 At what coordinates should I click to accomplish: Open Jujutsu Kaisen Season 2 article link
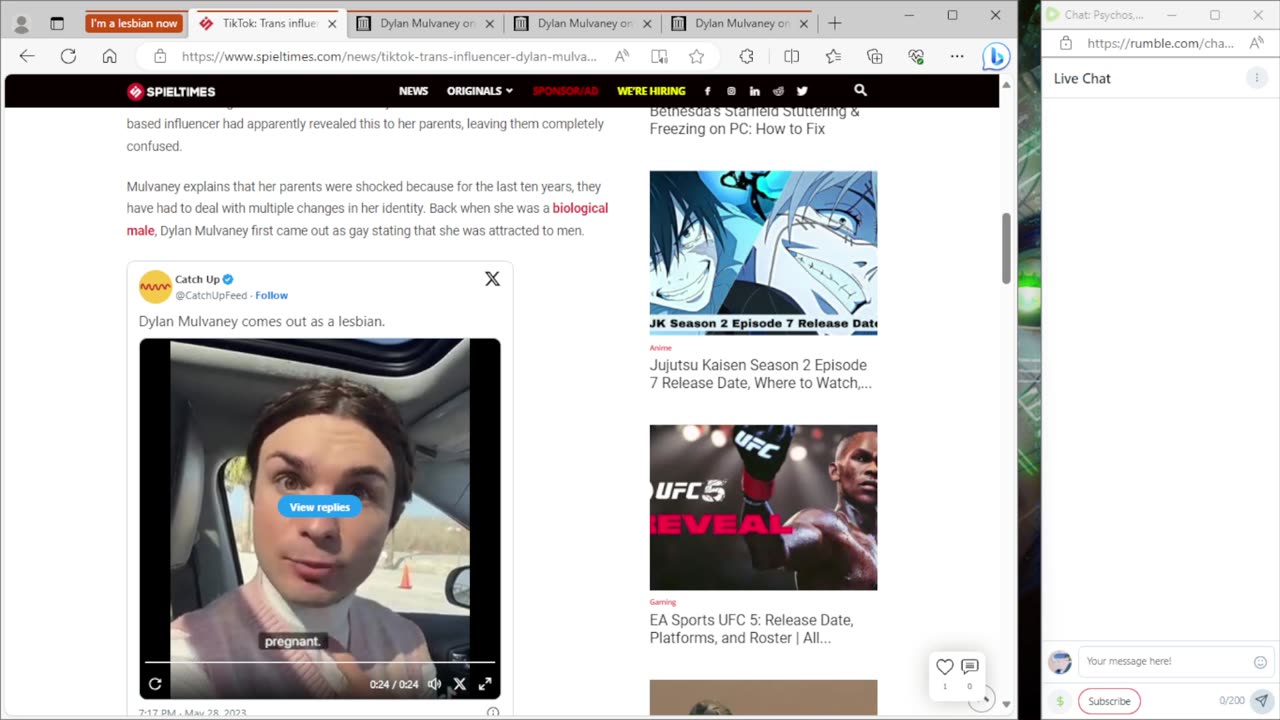[760, 374]
